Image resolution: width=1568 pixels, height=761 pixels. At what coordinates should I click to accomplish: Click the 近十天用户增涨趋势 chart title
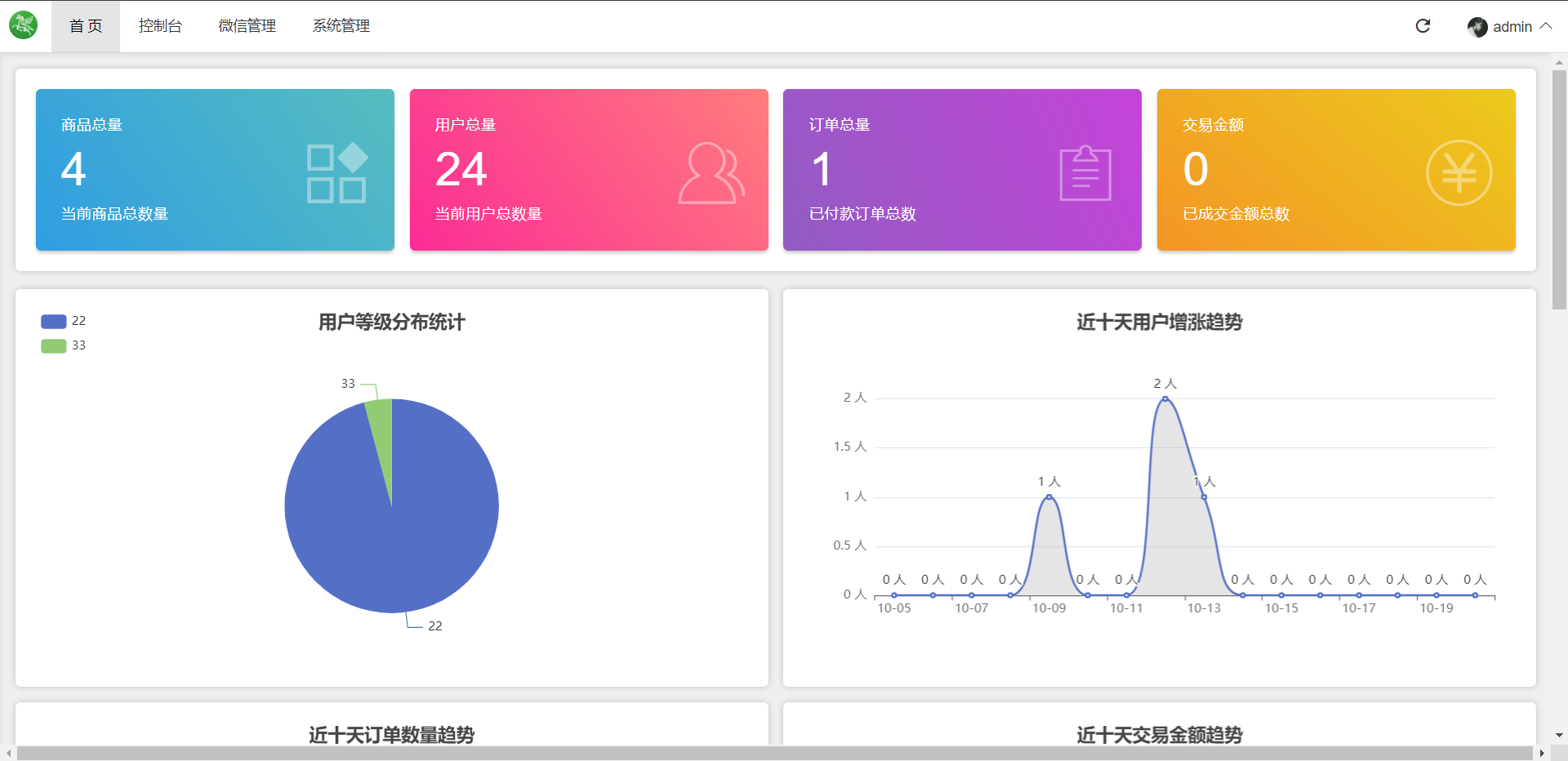point(1160,323)
